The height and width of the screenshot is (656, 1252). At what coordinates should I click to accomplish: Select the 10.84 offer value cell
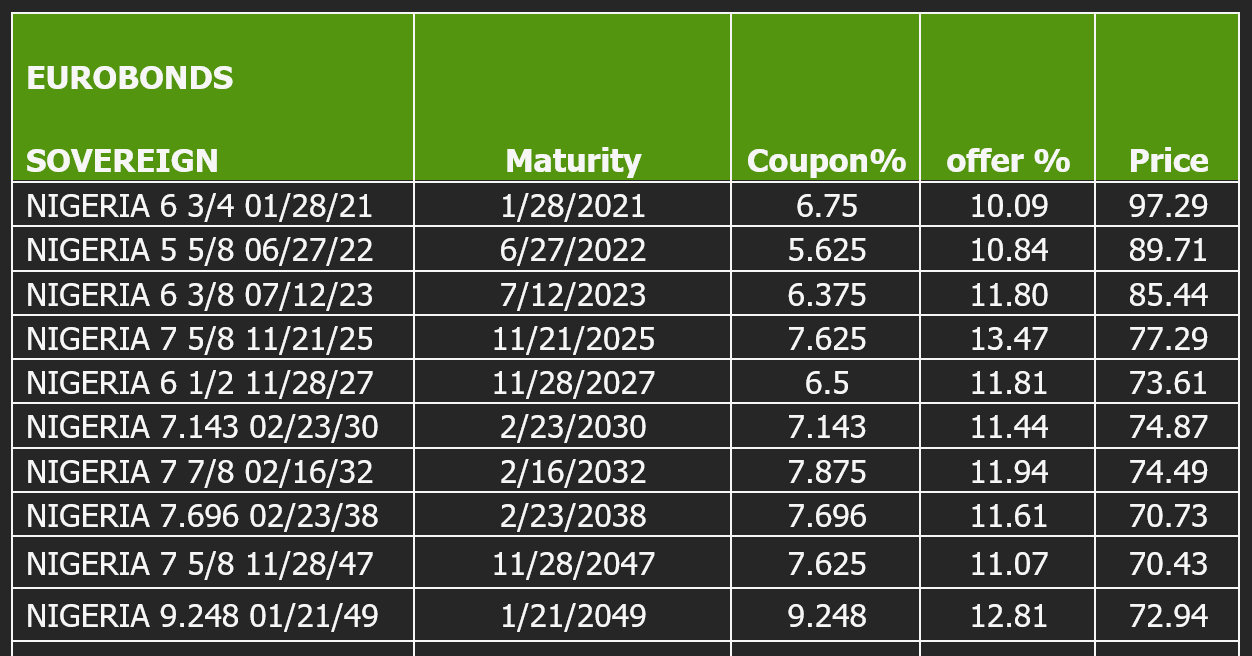pyautogui.click(x=1008, y=249)
